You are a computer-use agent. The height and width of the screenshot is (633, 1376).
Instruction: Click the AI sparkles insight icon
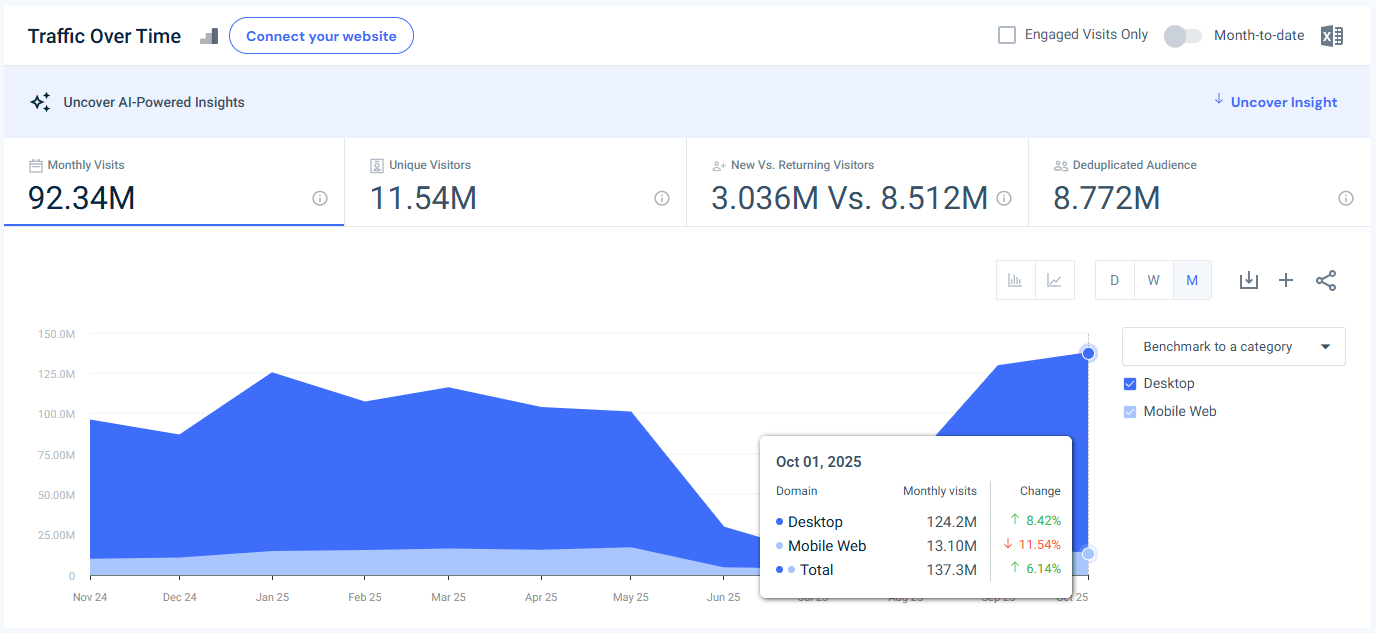click(40, 101)
